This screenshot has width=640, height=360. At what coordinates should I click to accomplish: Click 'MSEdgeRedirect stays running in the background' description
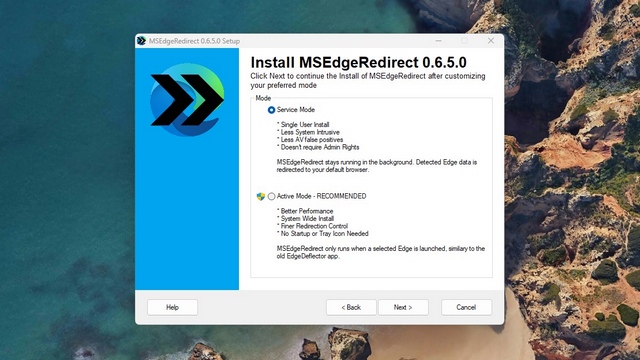point(377,166)
